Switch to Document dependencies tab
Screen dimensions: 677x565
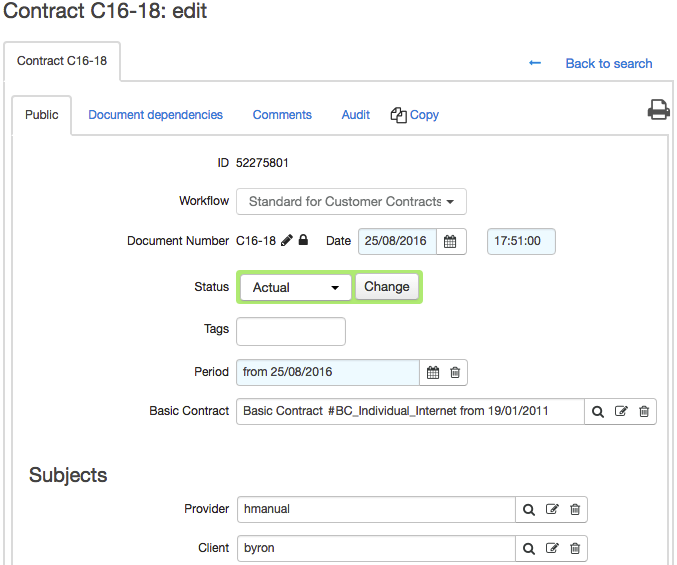pyautogui.click(x=155, y=115)
